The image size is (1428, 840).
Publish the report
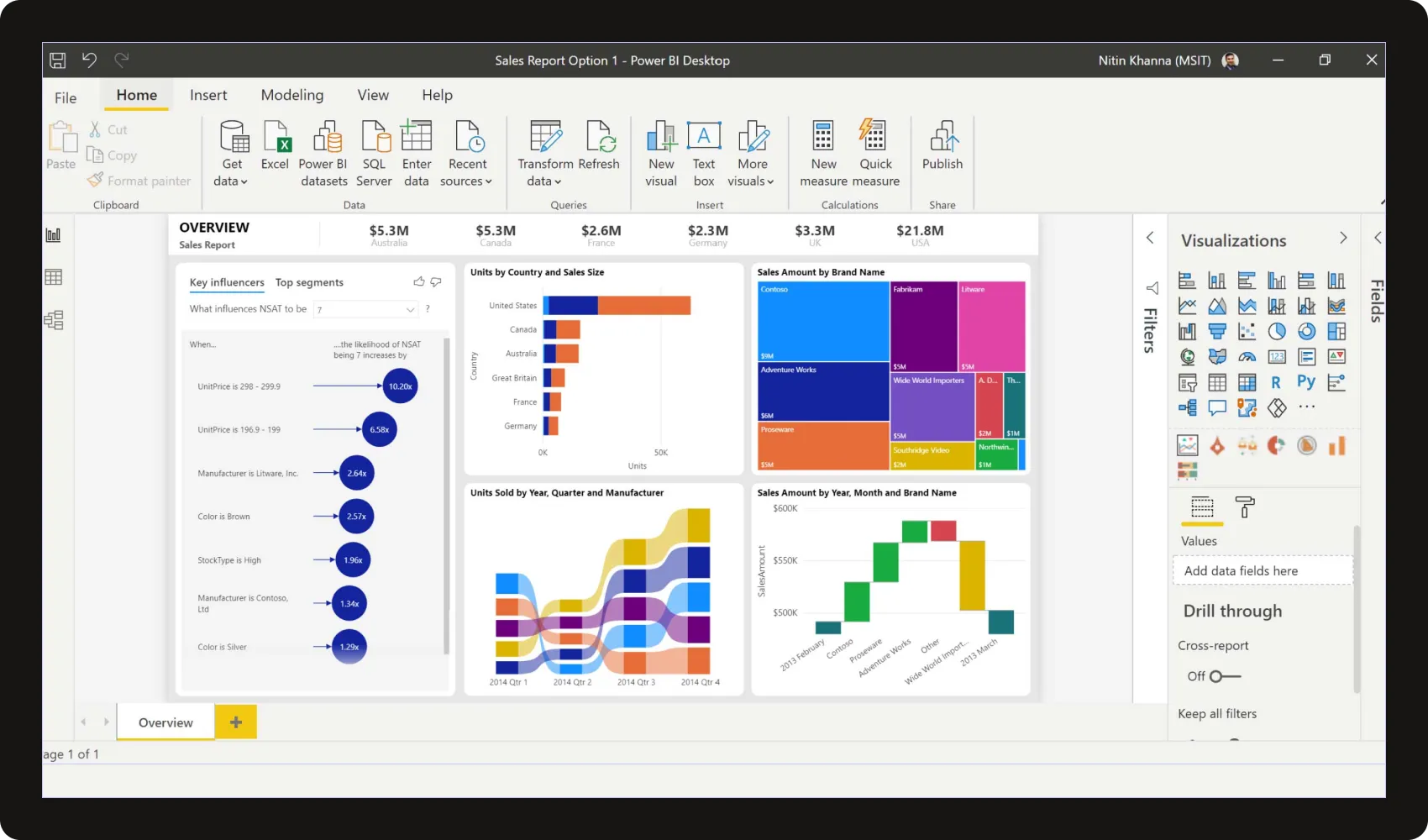point(942,151)
